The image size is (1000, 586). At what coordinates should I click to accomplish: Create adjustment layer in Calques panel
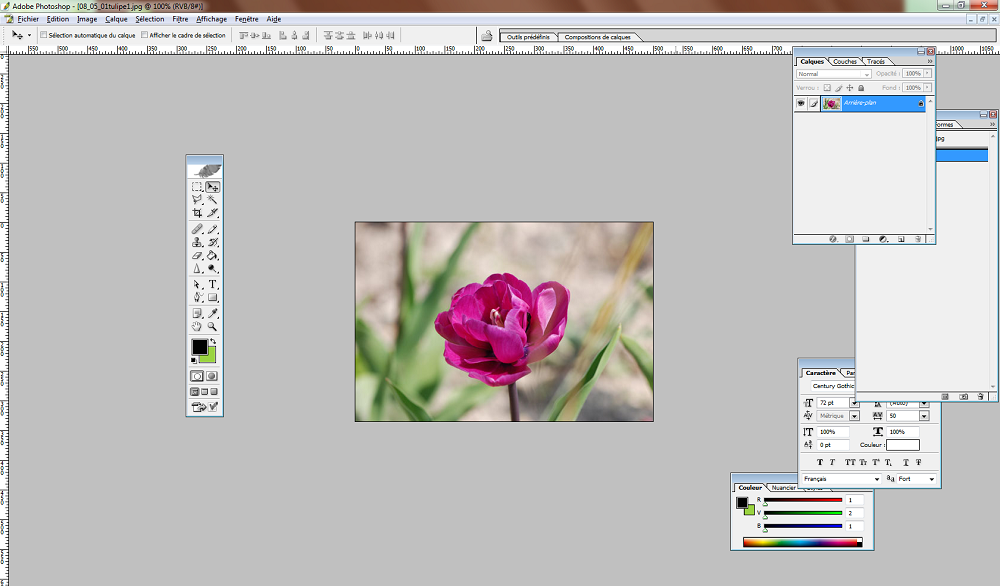883,239
